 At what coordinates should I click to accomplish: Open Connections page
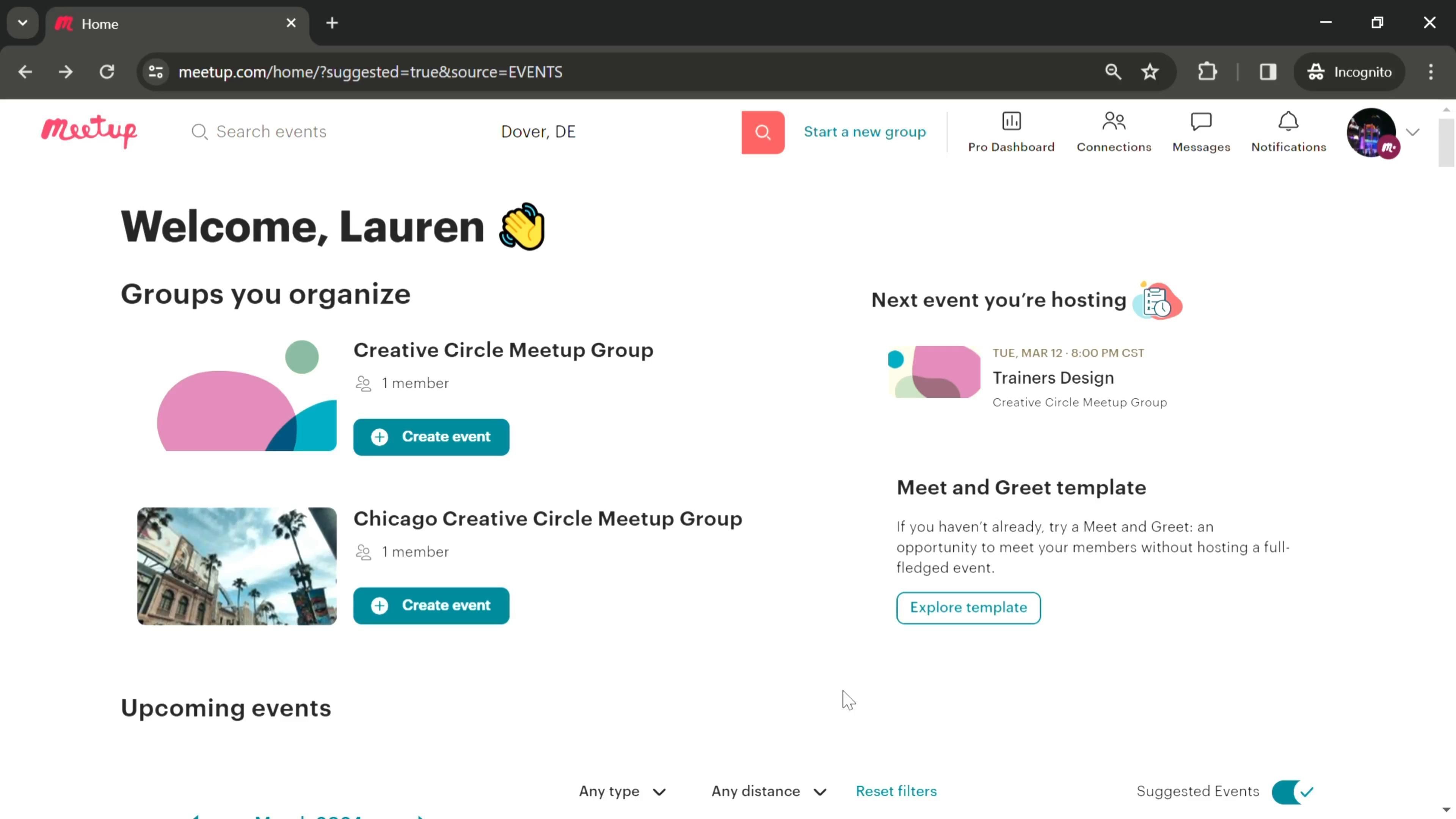[1113, 132]
